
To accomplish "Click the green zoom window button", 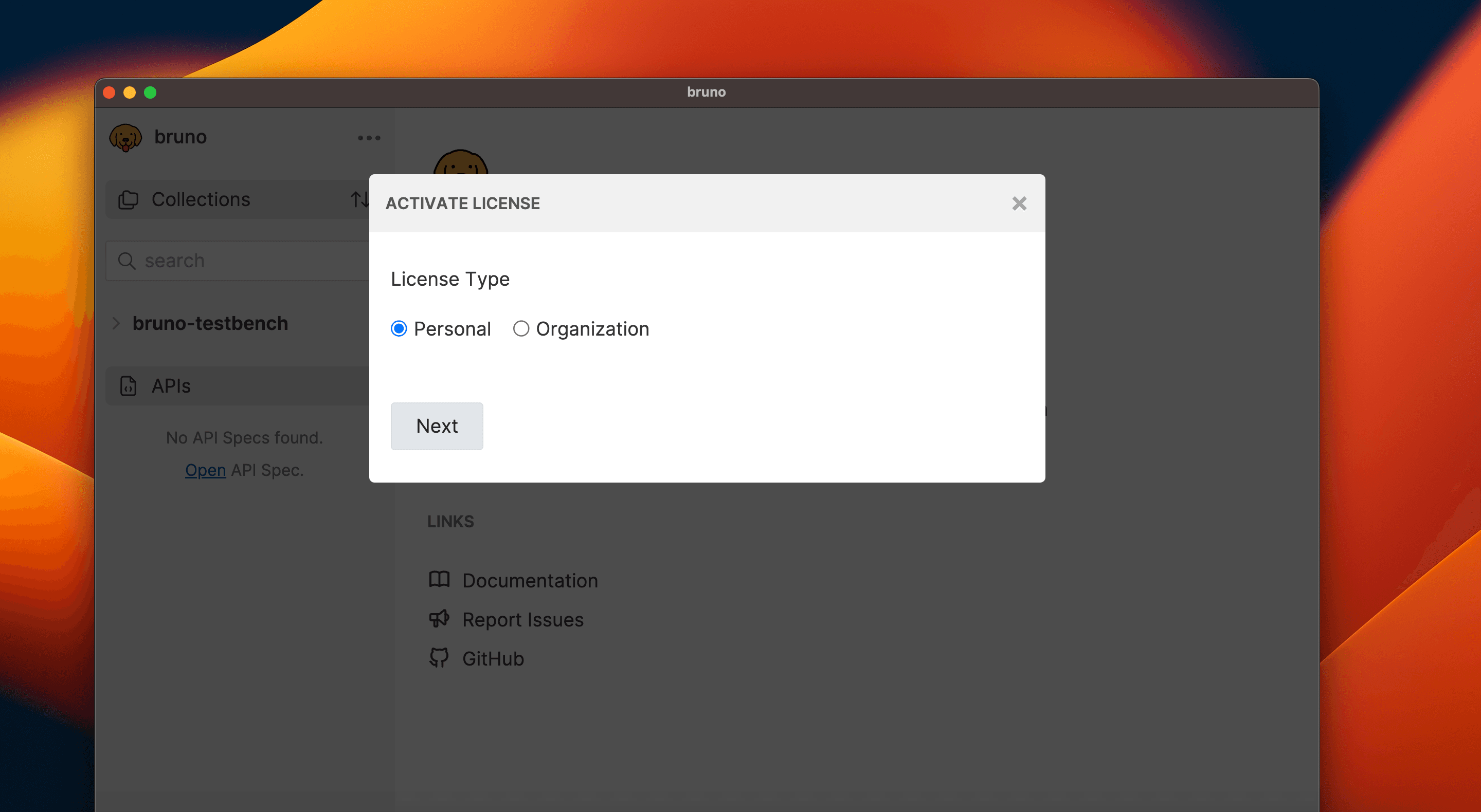I will [x=150, y=93].
